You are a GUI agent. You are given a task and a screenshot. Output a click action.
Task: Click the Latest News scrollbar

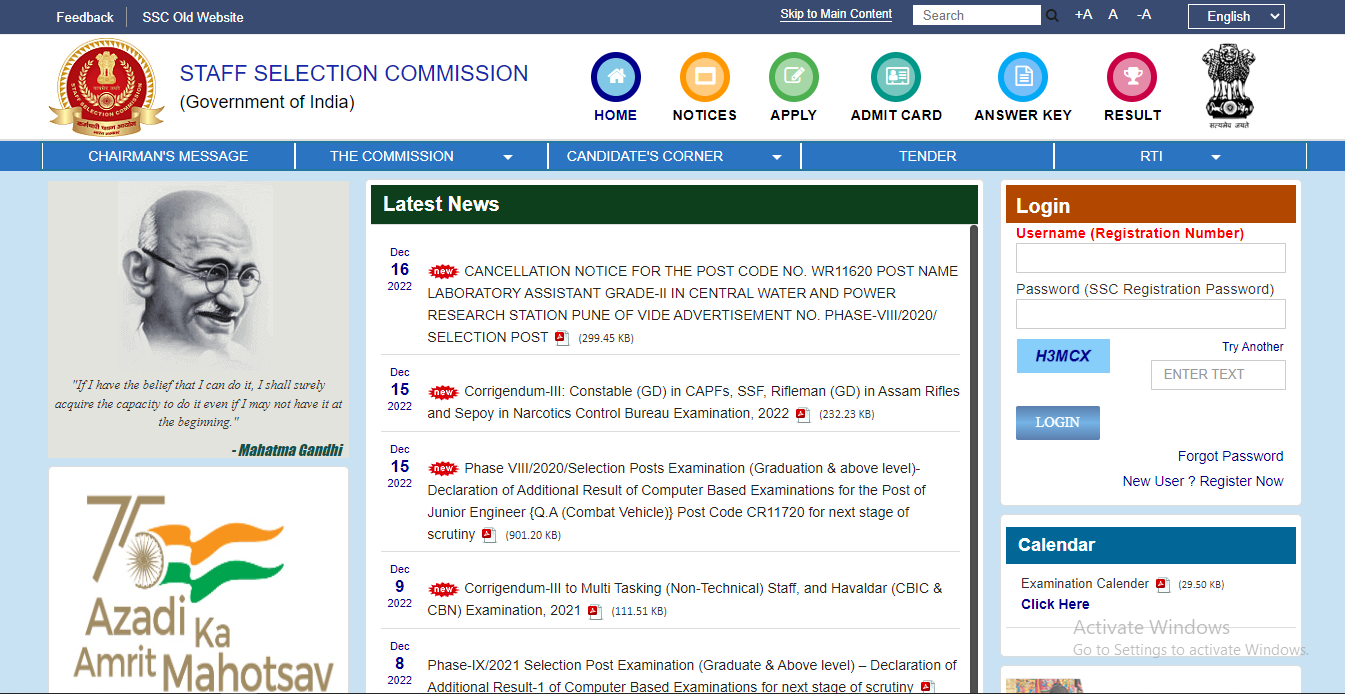(x=974, y=459)
